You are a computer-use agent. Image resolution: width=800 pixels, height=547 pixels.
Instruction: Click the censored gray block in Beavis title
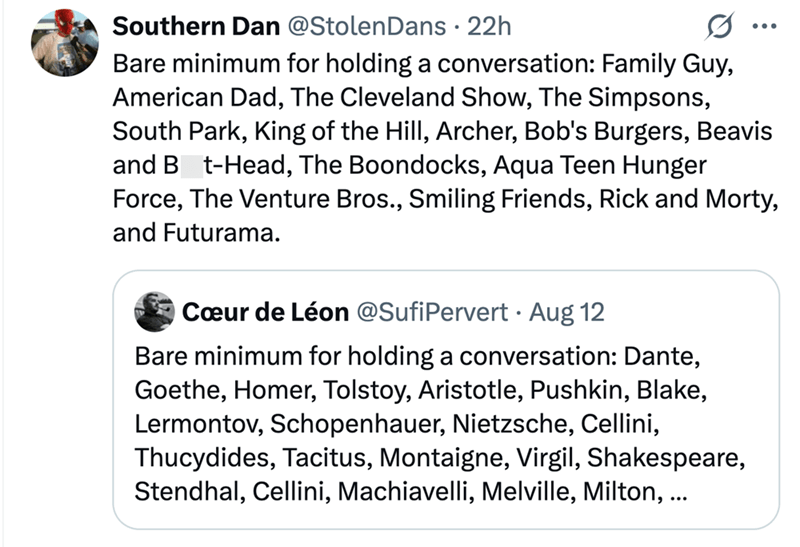pyautogui.click(x=192, y=165)
